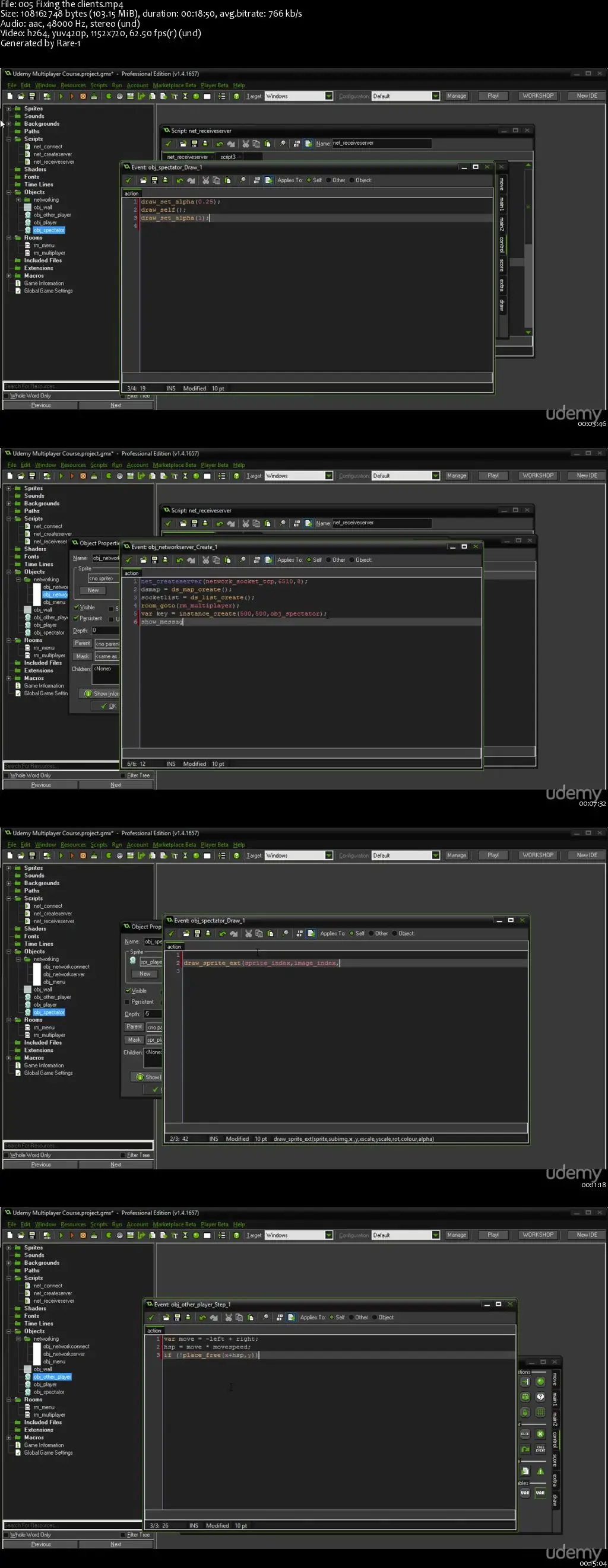Click Find magnifier icon in draw_set_alpha event window
608x1568 pixels.
coord(243,180)
